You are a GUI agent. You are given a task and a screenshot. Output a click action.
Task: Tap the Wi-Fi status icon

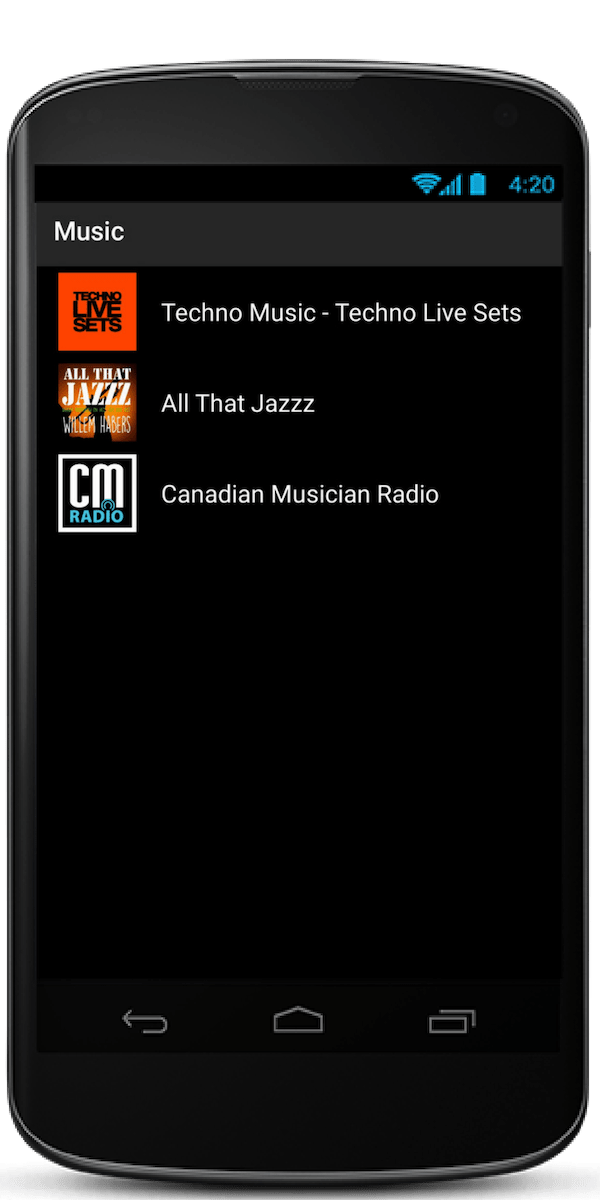426,184
